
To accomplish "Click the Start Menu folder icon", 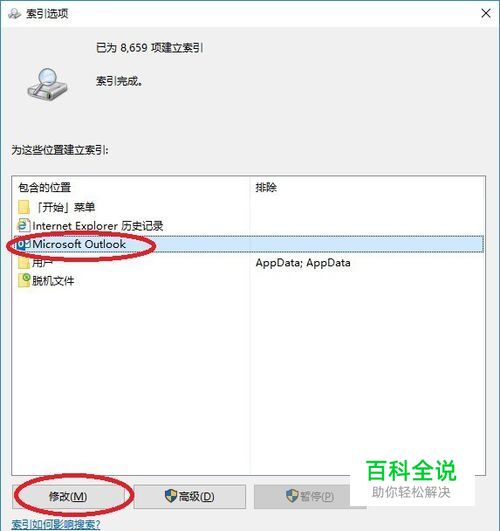I will click(x=23, y=207).
